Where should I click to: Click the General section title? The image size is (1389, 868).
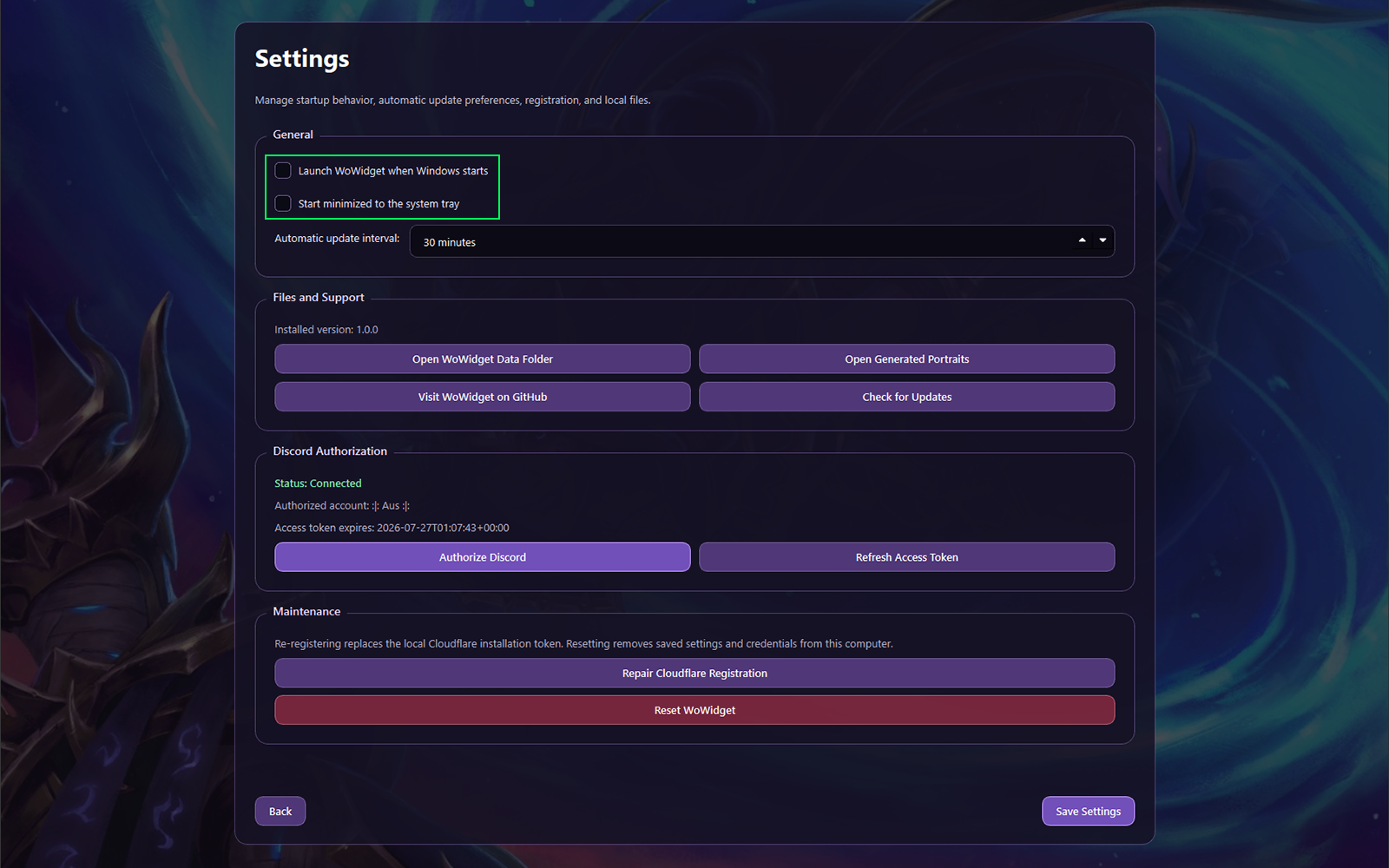pos(293,135)
